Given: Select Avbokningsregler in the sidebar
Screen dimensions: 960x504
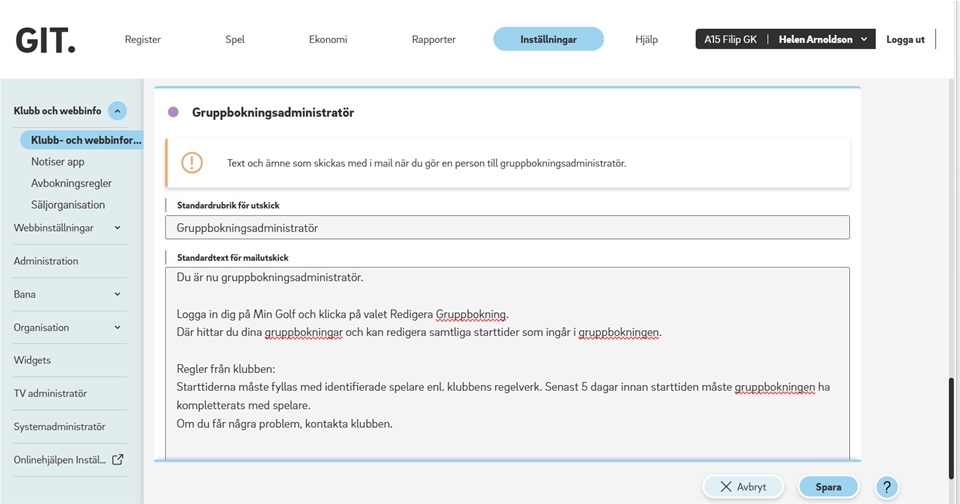Looking at the screenshot, I should tap(71, 183).
